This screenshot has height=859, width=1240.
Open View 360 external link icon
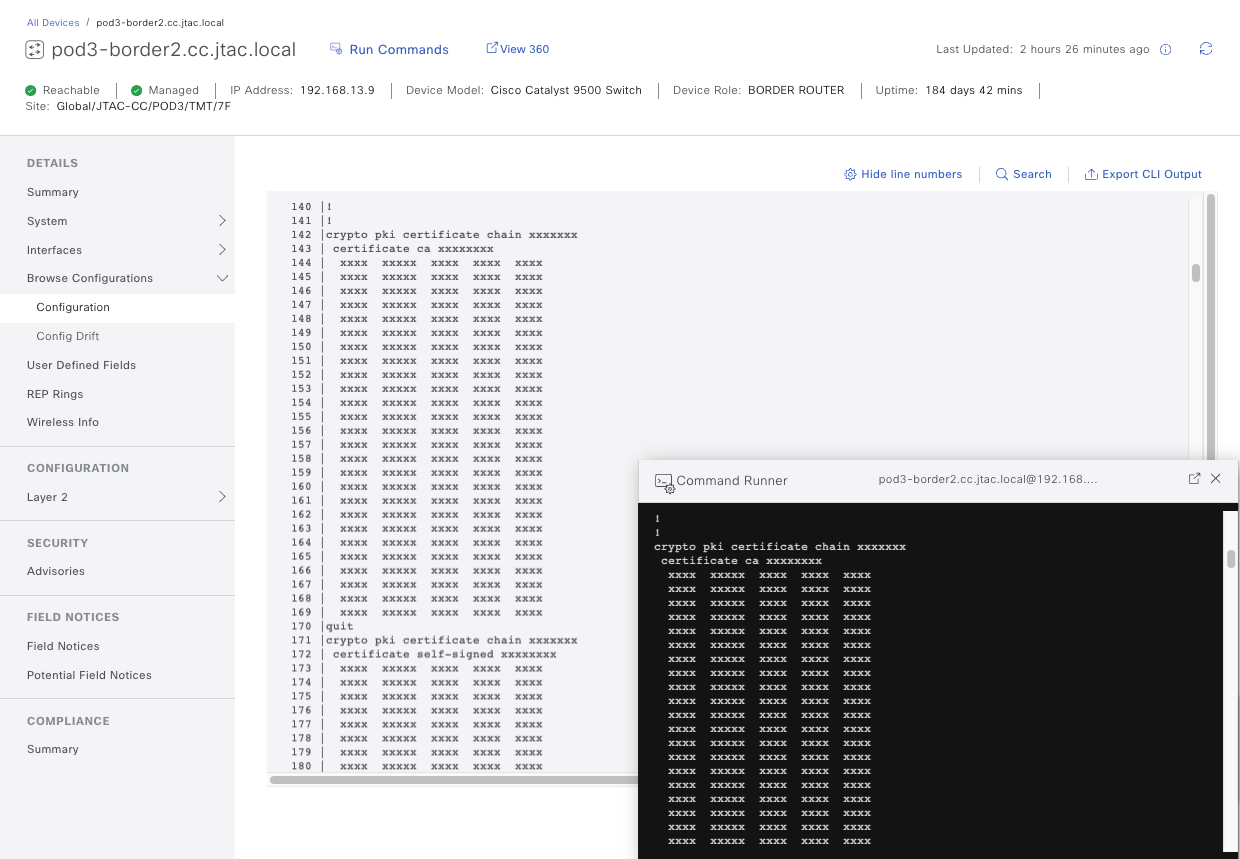pyautogui.click(x=492, y=48)
